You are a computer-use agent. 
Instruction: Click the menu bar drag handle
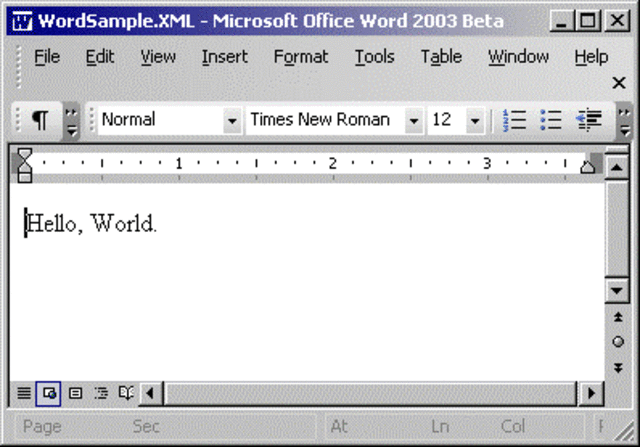click(18, 67)
